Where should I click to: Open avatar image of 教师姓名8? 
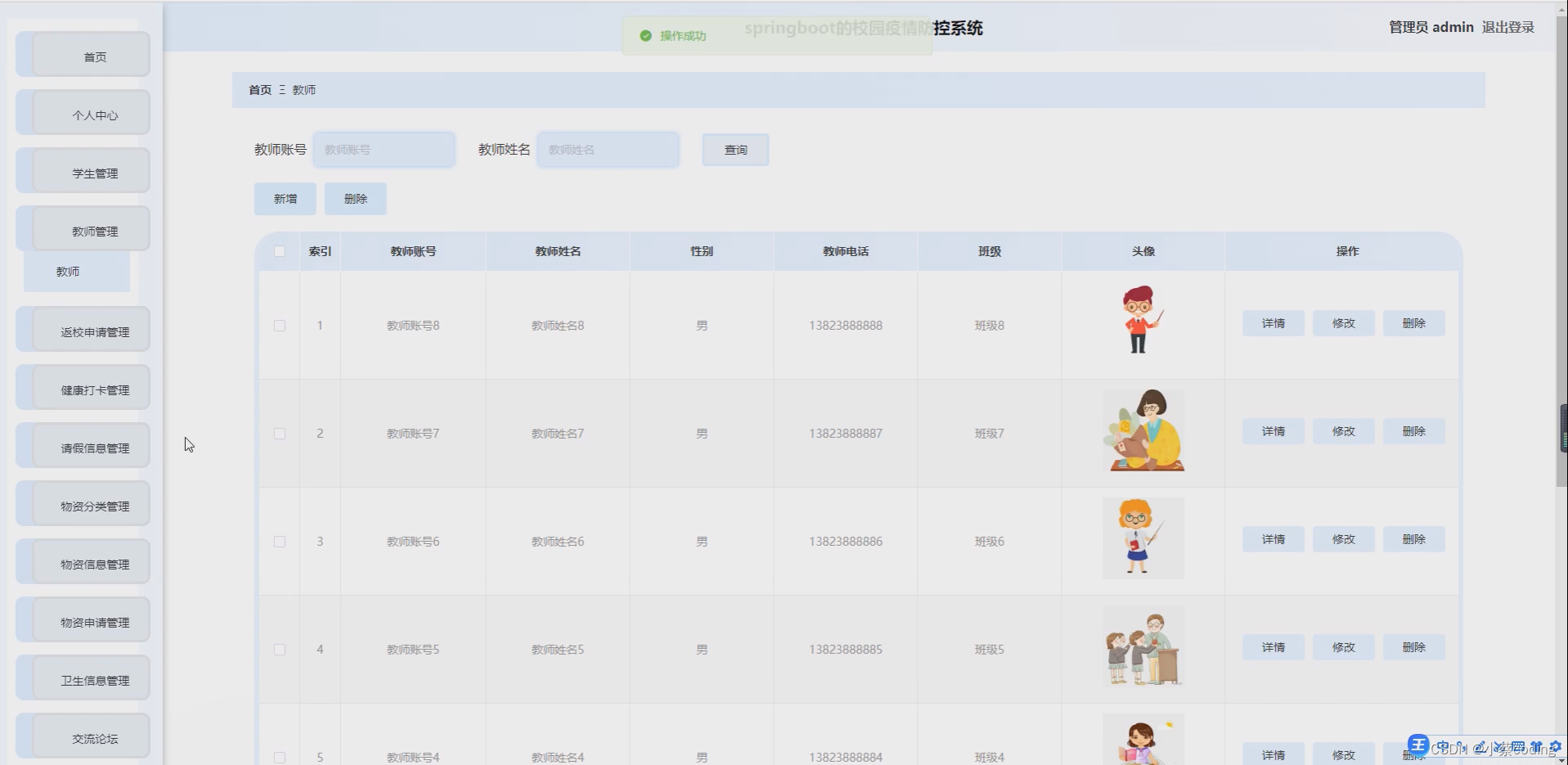(x=1143, y=321)
